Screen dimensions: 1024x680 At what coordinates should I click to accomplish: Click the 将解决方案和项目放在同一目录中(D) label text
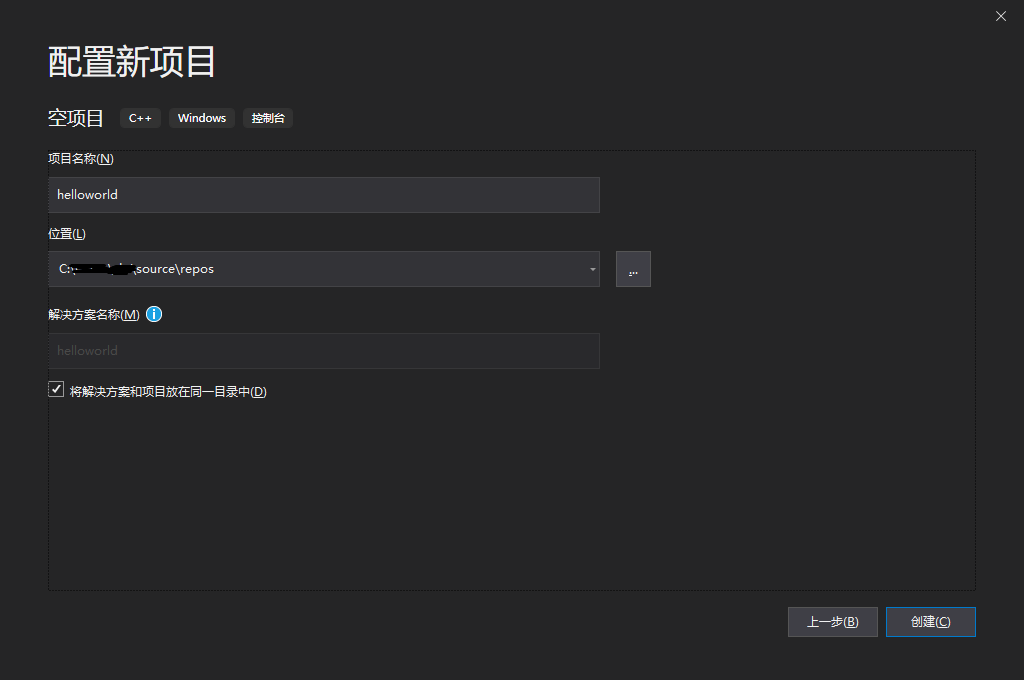pyautogui.click(x=168, y=392)
